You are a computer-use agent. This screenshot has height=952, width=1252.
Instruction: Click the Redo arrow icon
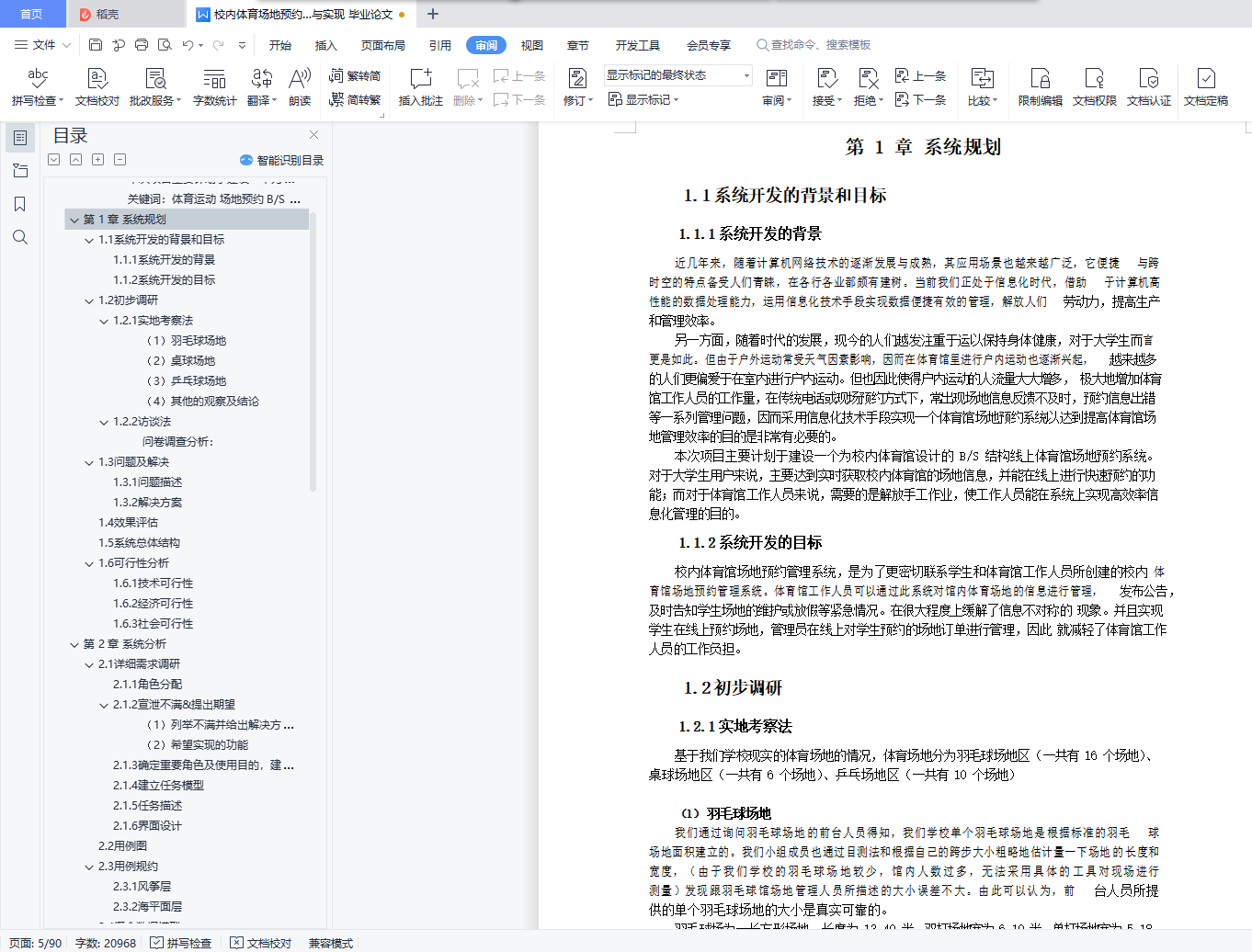219,44
